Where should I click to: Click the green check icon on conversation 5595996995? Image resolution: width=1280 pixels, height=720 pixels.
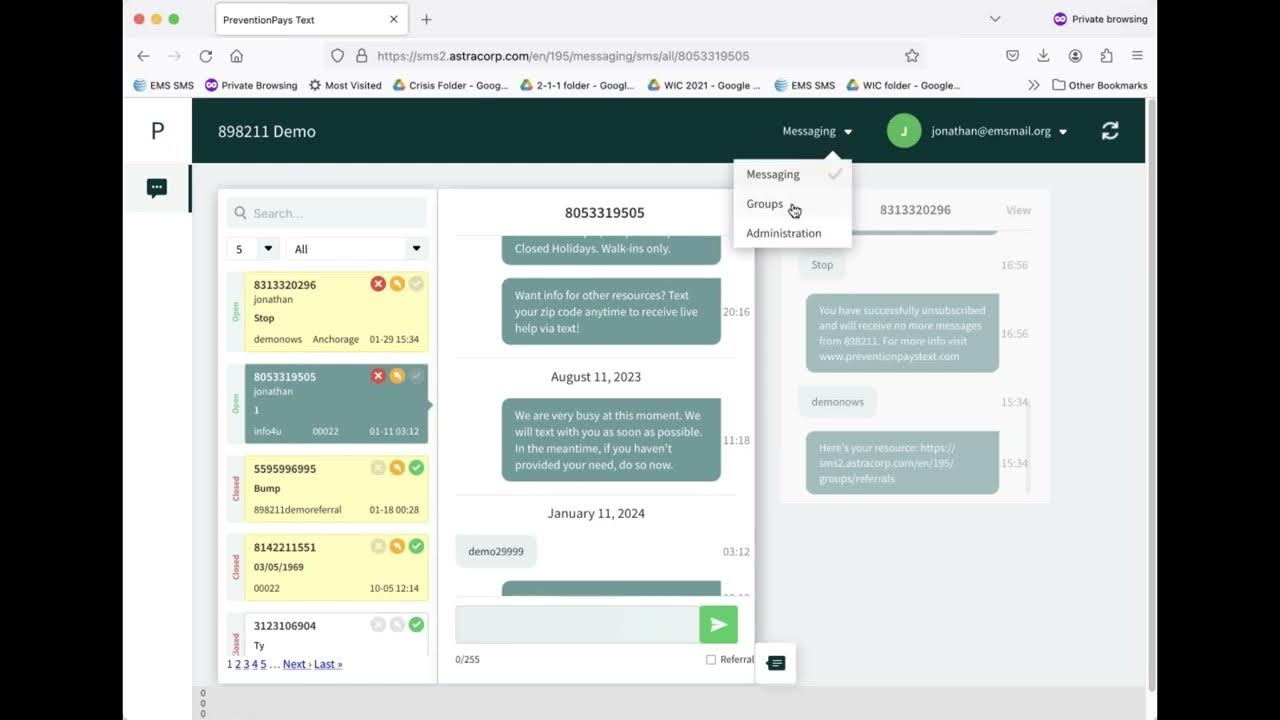[x=416, y=468]
